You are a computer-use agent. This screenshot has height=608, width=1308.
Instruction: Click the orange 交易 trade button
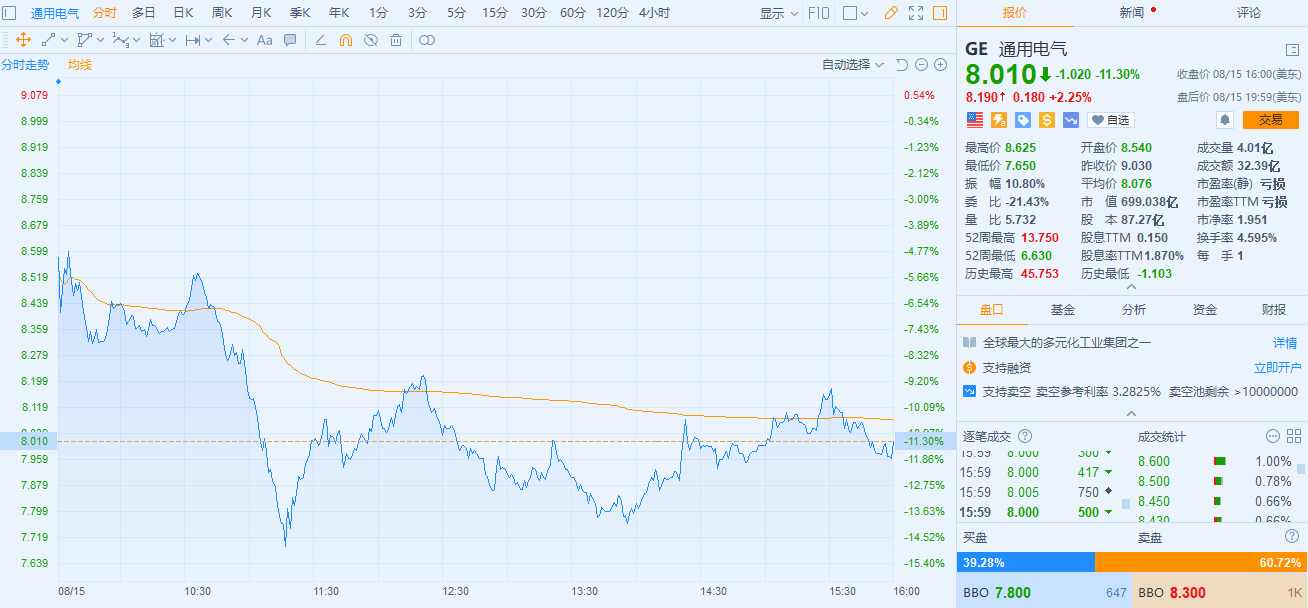1270,120
